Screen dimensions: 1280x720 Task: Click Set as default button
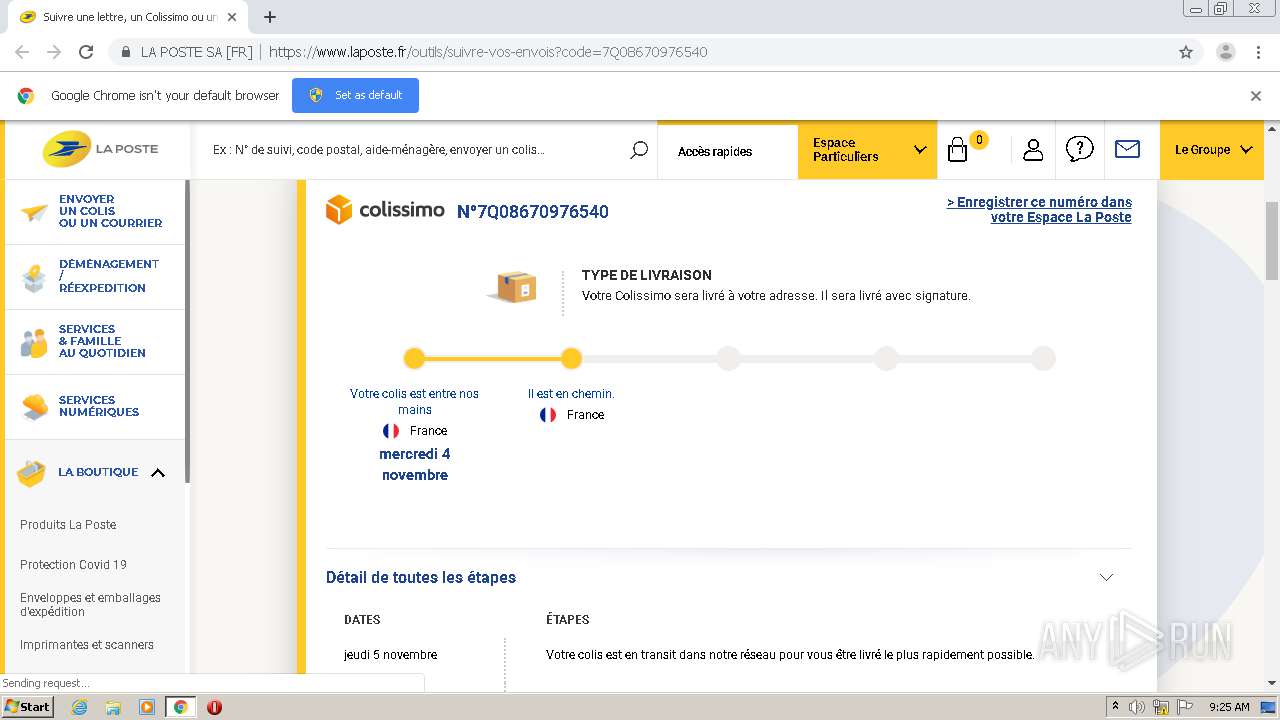tap(355, 95)
